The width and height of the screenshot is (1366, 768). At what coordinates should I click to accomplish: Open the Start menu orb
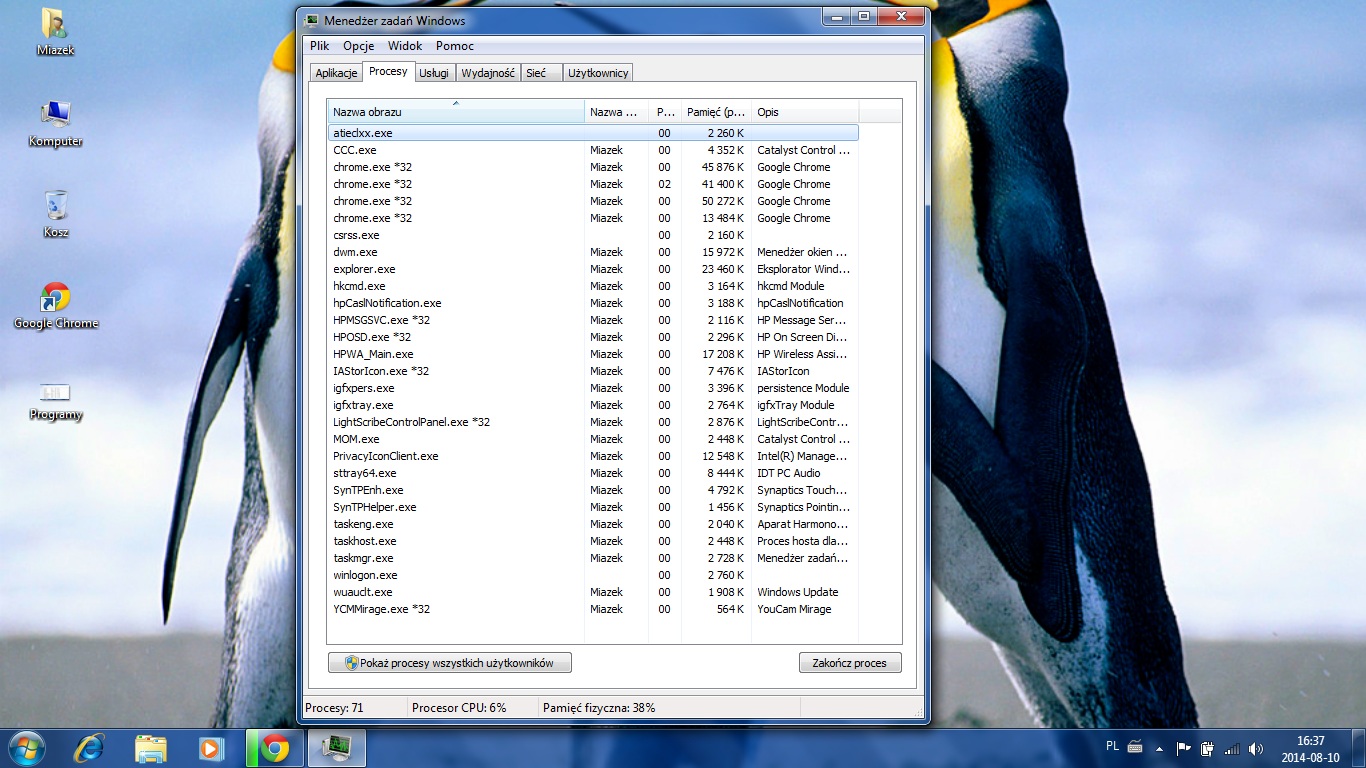point(25,747)
